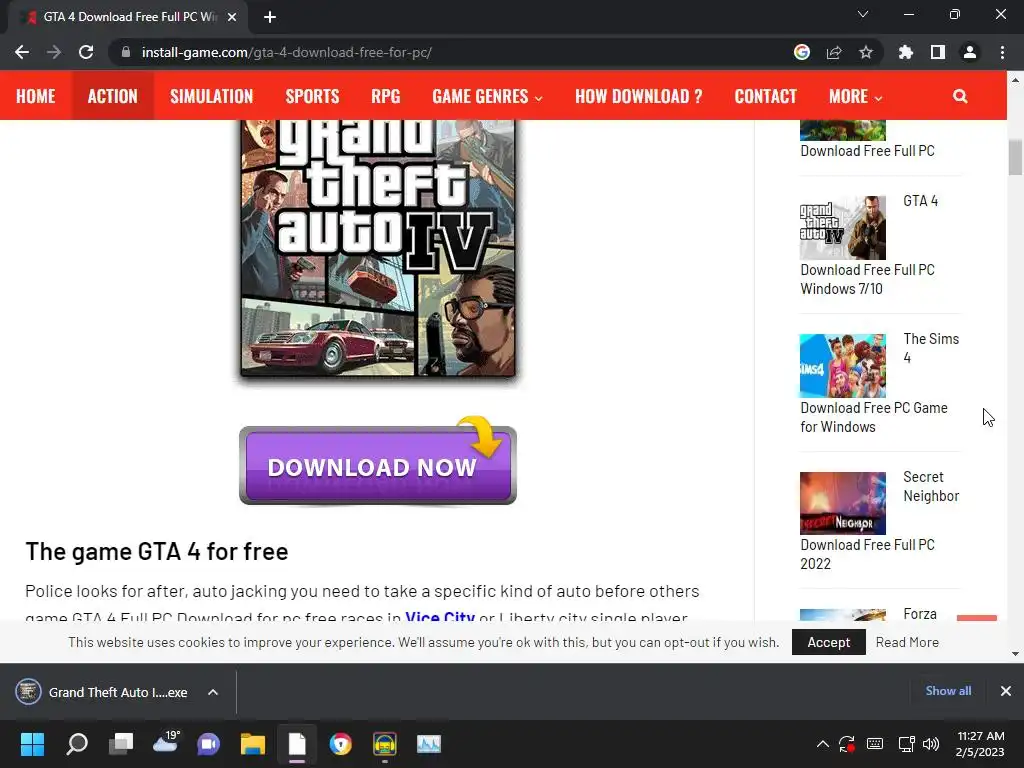Open network settings from tray icon
Image resolution: width=1024 pixels, height=768 pixels.
click(x=906, y=744)
